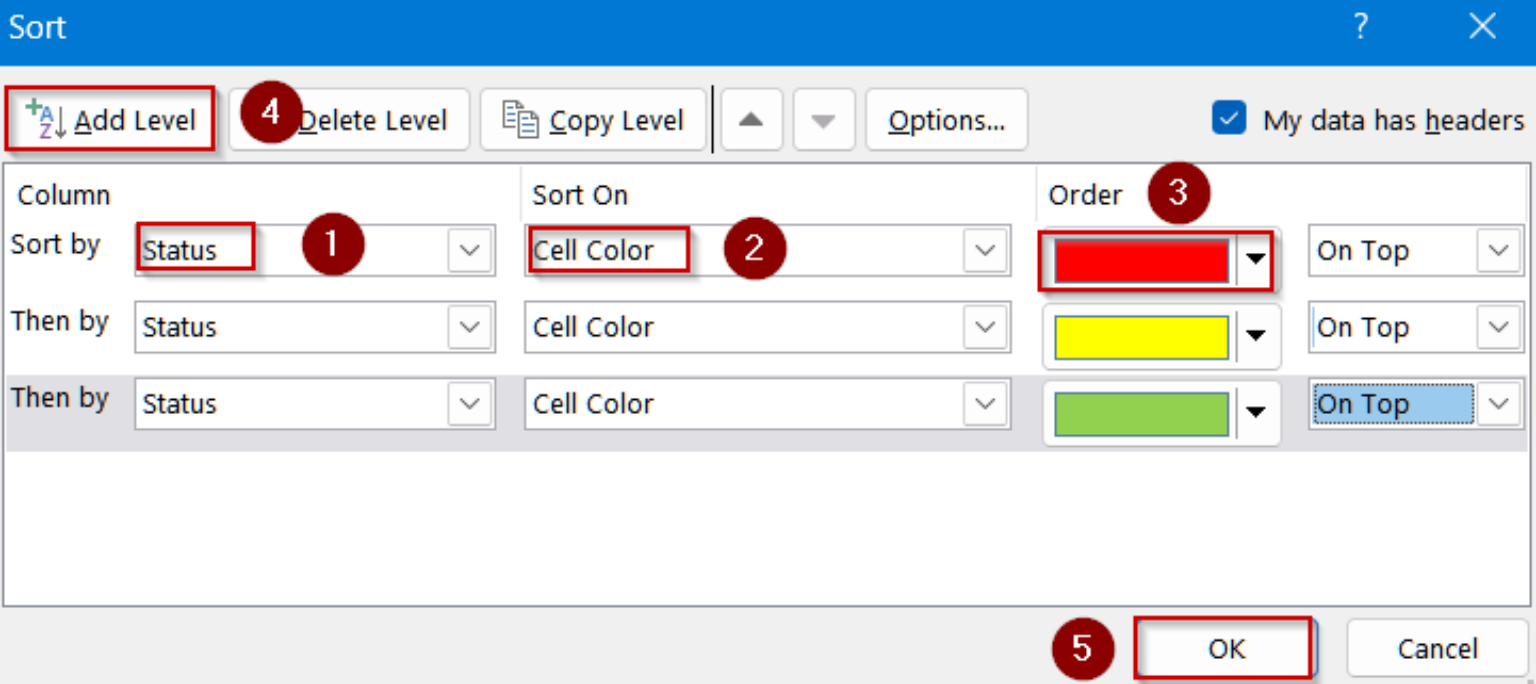Confirm the sort by clicking OK
The height and width of the screenshot is (684, 1536).
tap(1224, 648)
